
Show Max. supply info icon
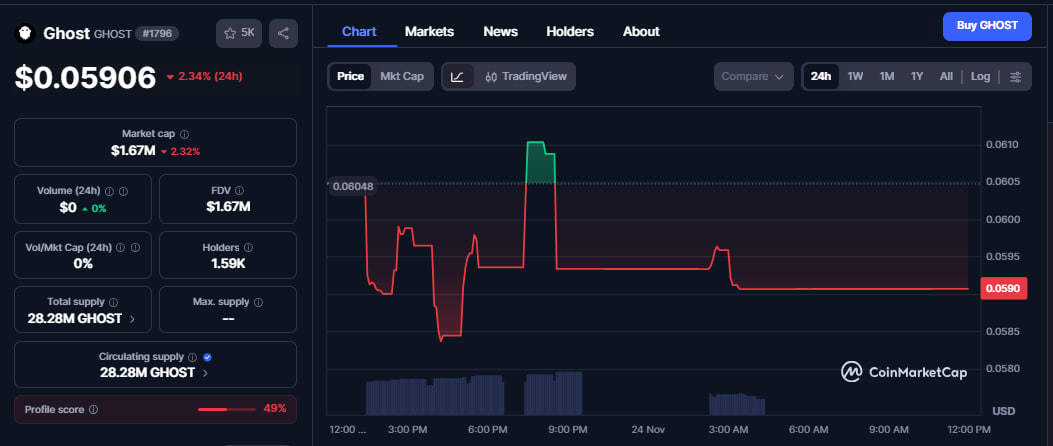[x=259, y=302]
